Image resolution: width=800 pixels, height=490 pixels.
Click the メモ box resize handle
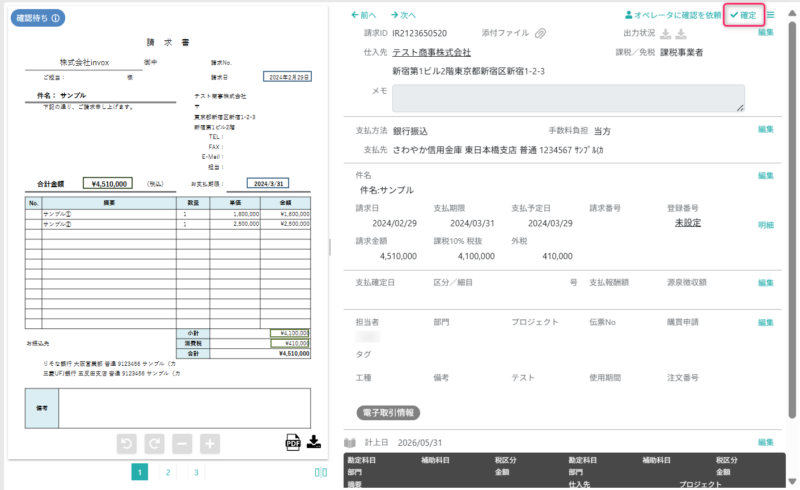pyautogui.click(x=740, y=108)
